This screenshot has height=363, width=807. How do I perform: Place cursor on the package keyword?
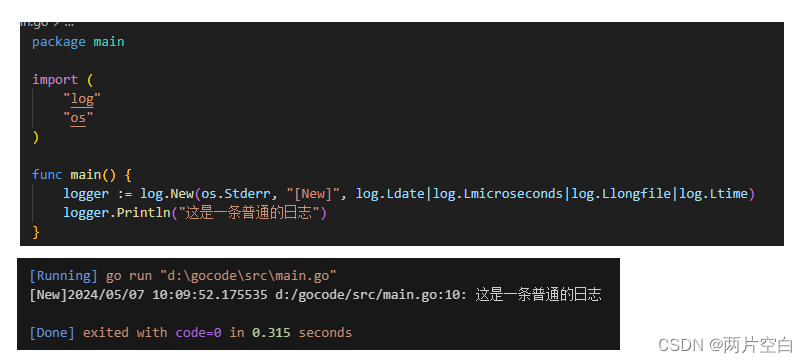pos(59,42)
